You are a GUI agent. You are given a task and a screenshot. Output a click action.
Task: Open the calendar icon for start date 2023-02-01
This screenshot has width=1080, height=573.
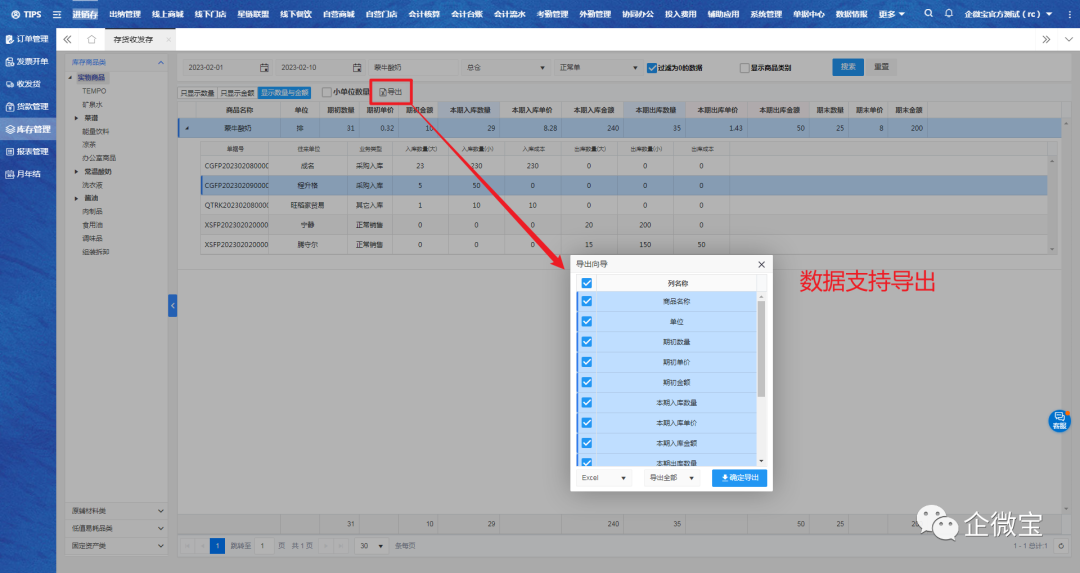264,68
